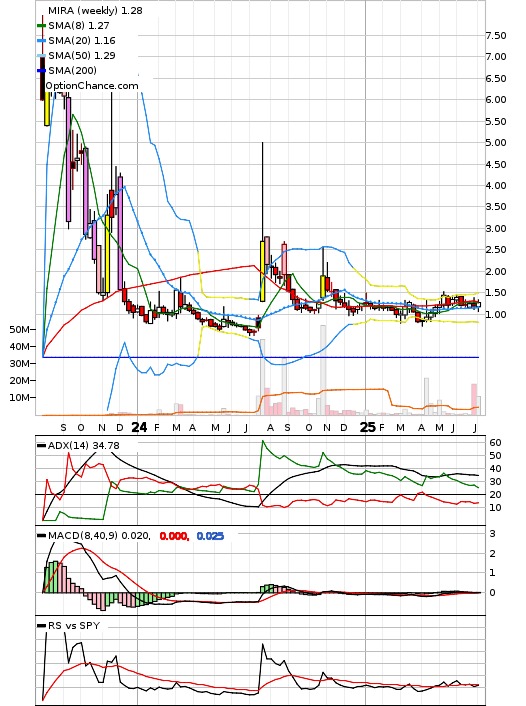Click the MACD(8,40,9) indicator label

coord(82,536)
